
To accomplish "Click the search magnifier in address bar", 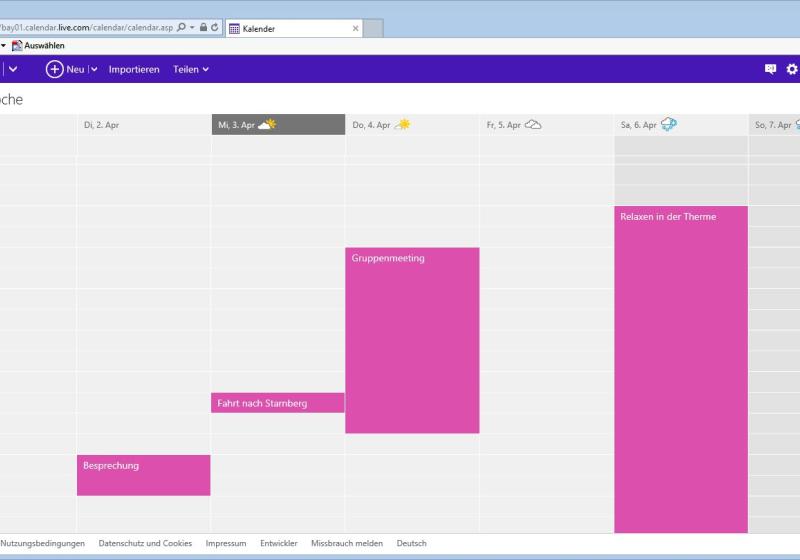I will 181,28.
